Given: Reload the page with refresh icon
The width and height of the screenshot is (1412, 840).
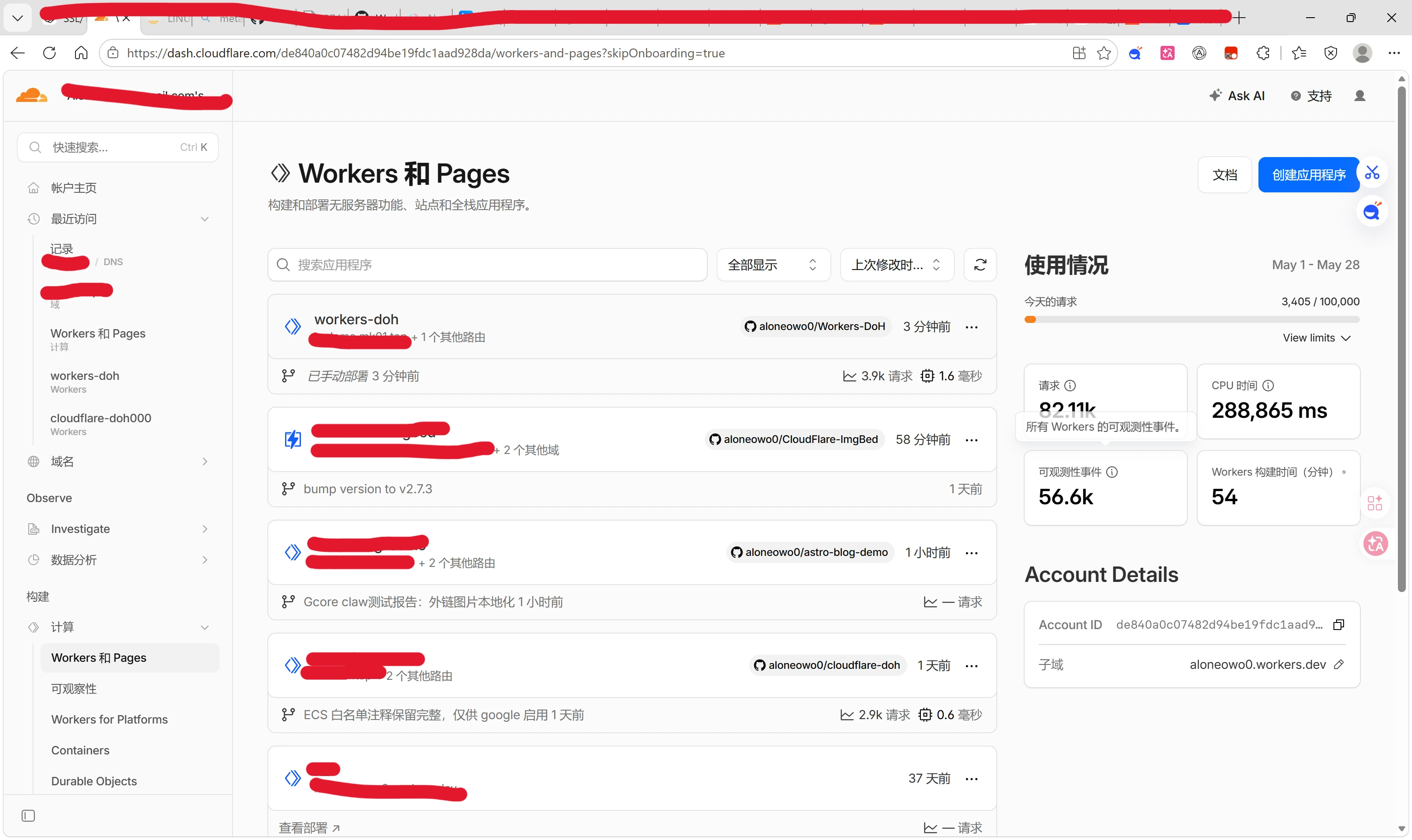Looking at the screenshot, I should click(50, 53).
